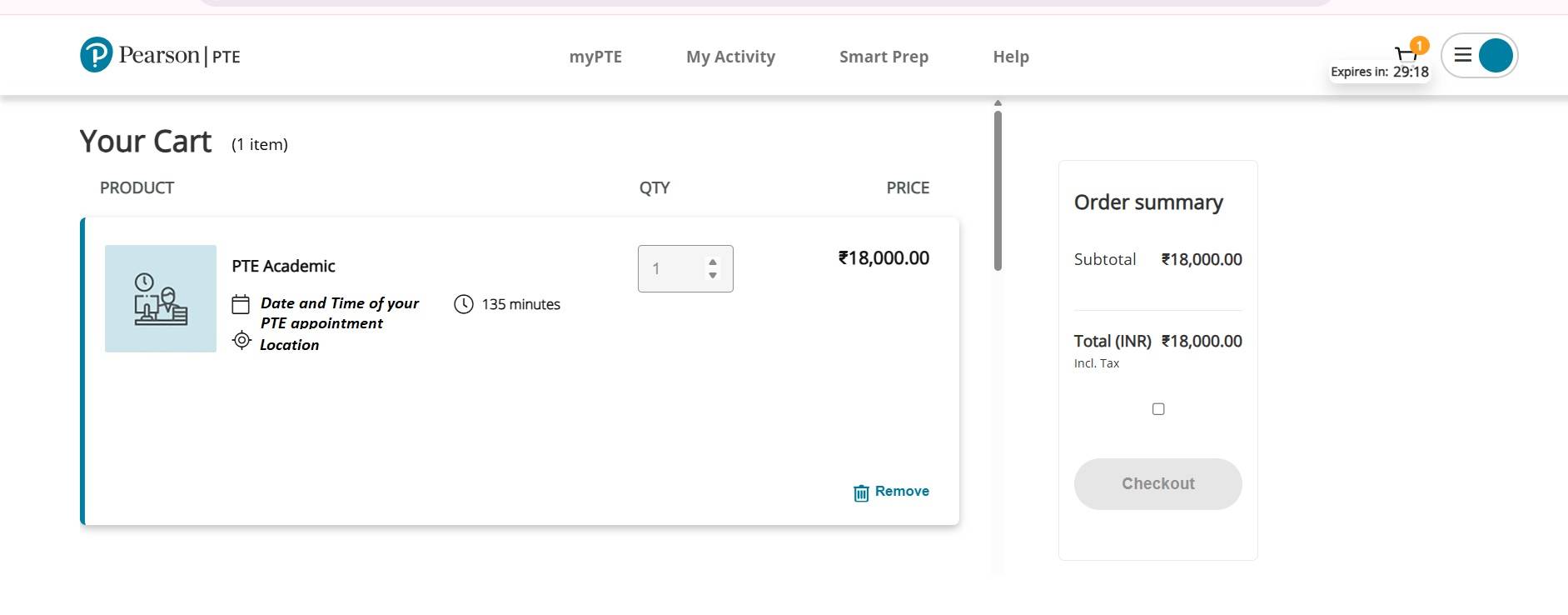This screenshot has height=615, width=1568.
Task: Click the Remove link for PTE Academic
Action: pos(902,492)
